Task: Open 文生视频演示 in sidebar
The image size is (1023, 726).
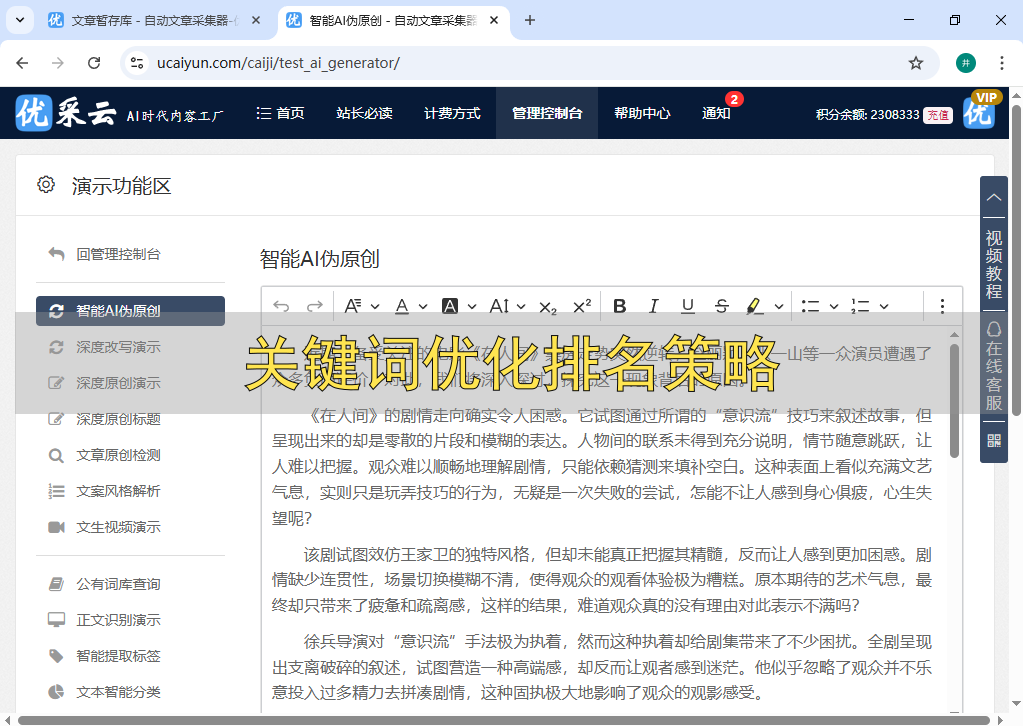Action: tap(117, 526)
